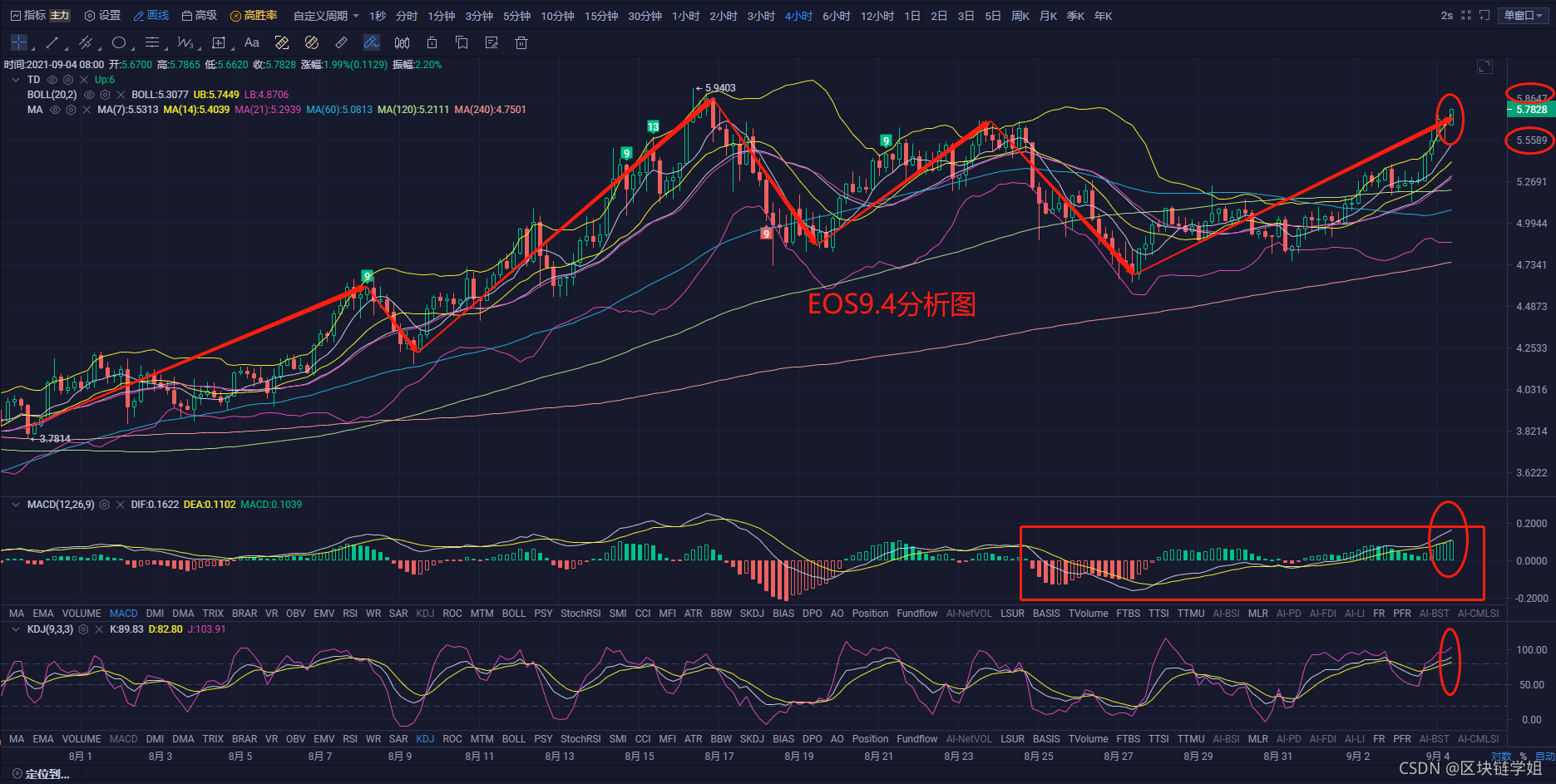Click the candlestick magnet icon
Viewport: 1556px width, 784px height.
tap(402, 42)
